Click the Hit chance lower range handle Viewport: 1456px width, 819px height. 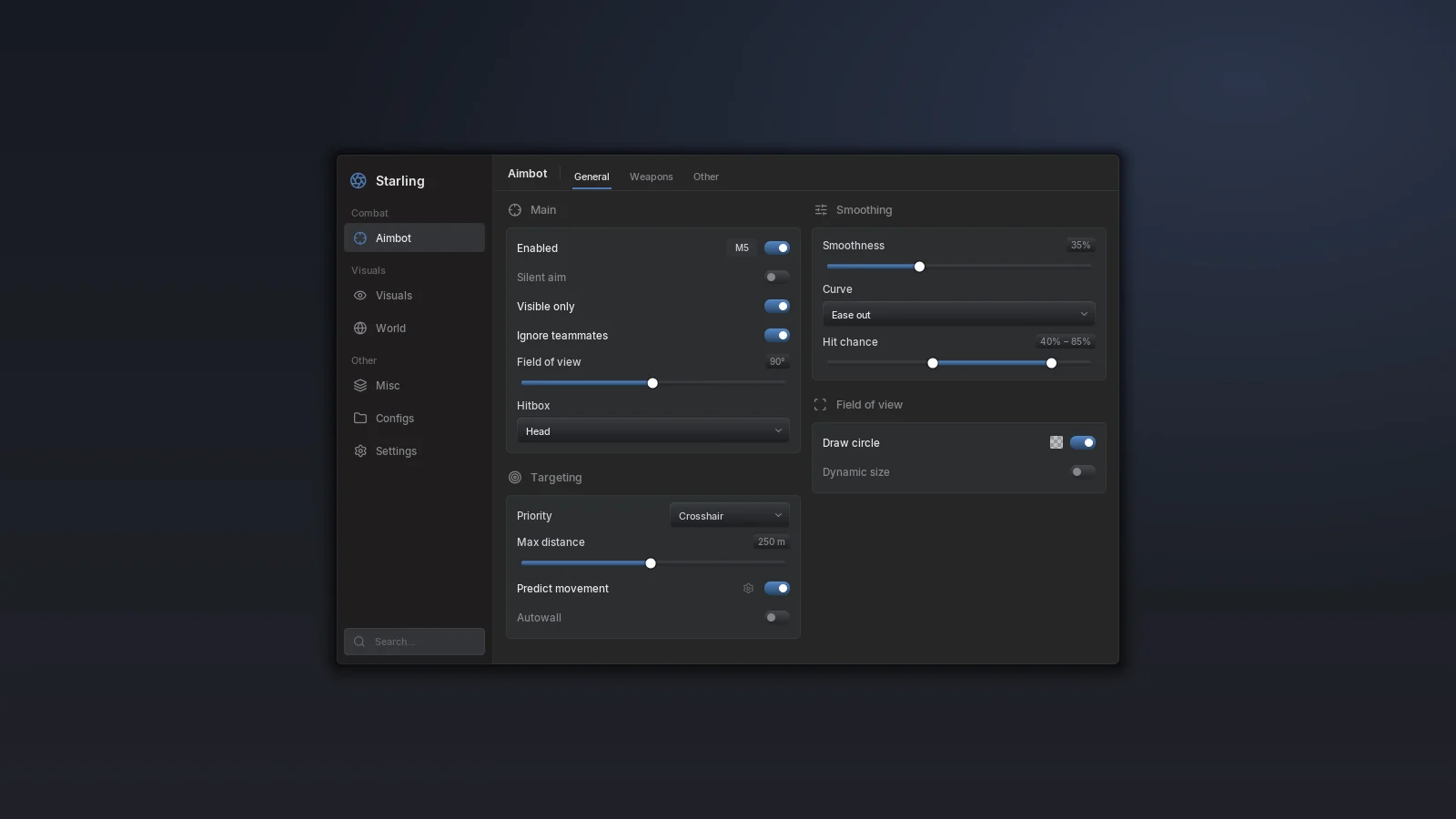933,363
